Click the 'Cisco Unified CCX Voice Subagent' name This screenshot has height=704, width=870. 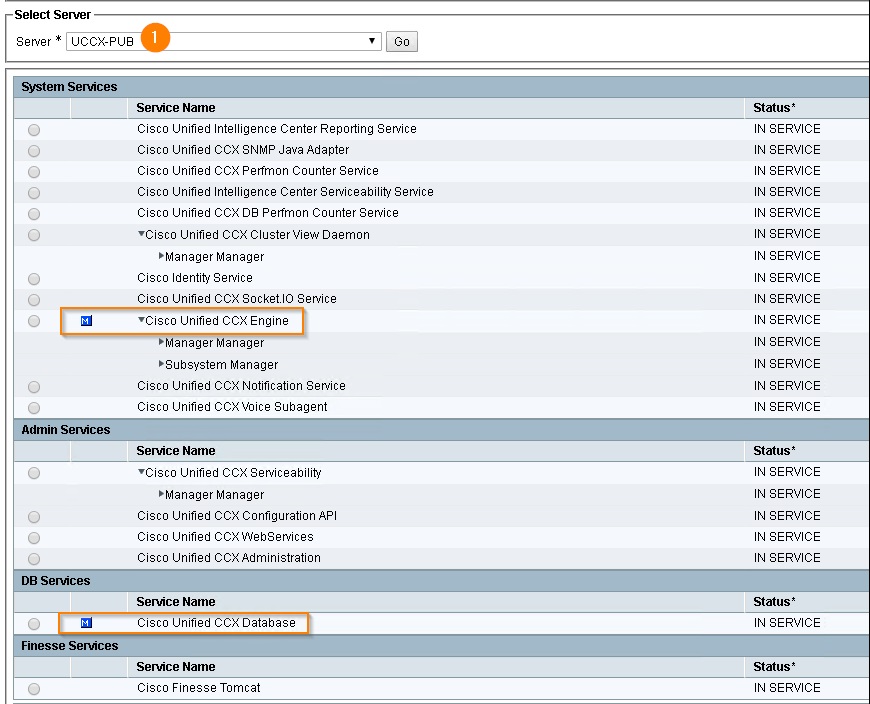tap(232, 407)
